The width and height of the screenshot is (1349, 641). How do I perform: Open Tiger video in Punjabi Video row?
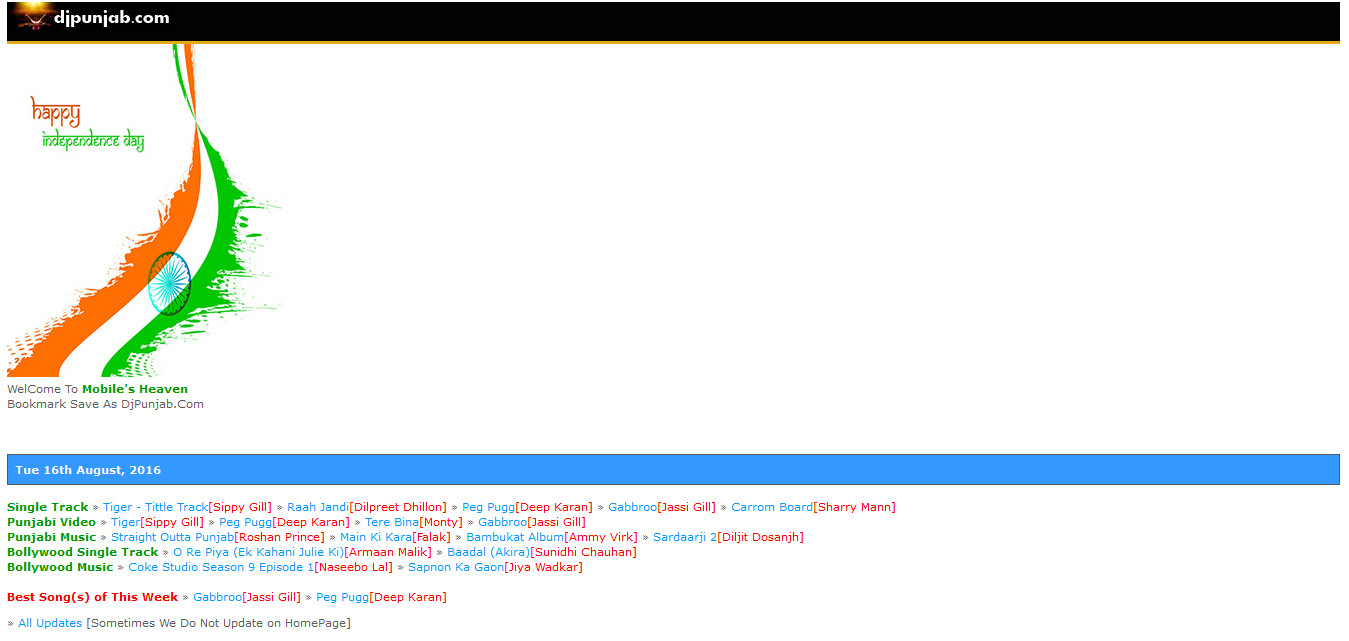coord(125,522)
